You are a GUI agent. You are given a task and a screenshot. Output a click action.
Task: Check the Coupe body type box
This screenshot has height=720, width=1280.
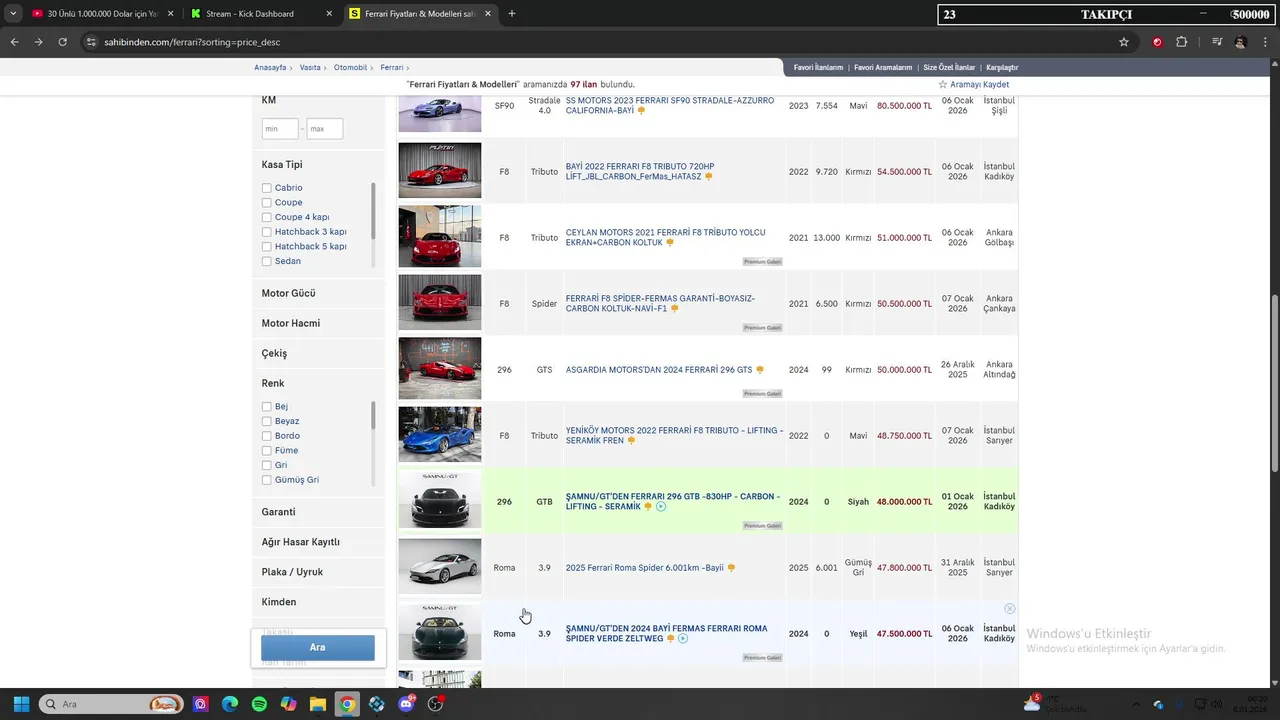(x=267, y=202)
